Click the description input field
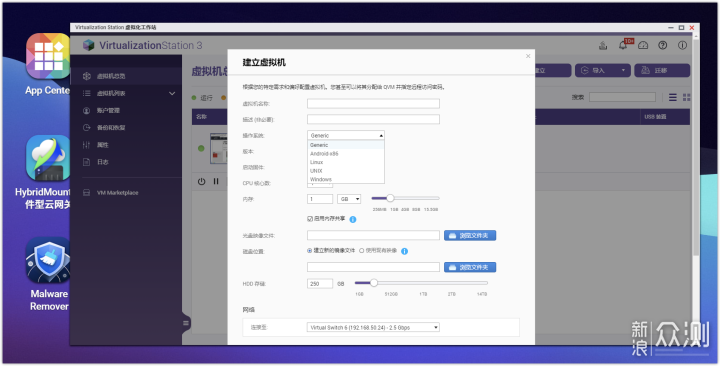This screenshot has height=366, width=720. point(373,119)
